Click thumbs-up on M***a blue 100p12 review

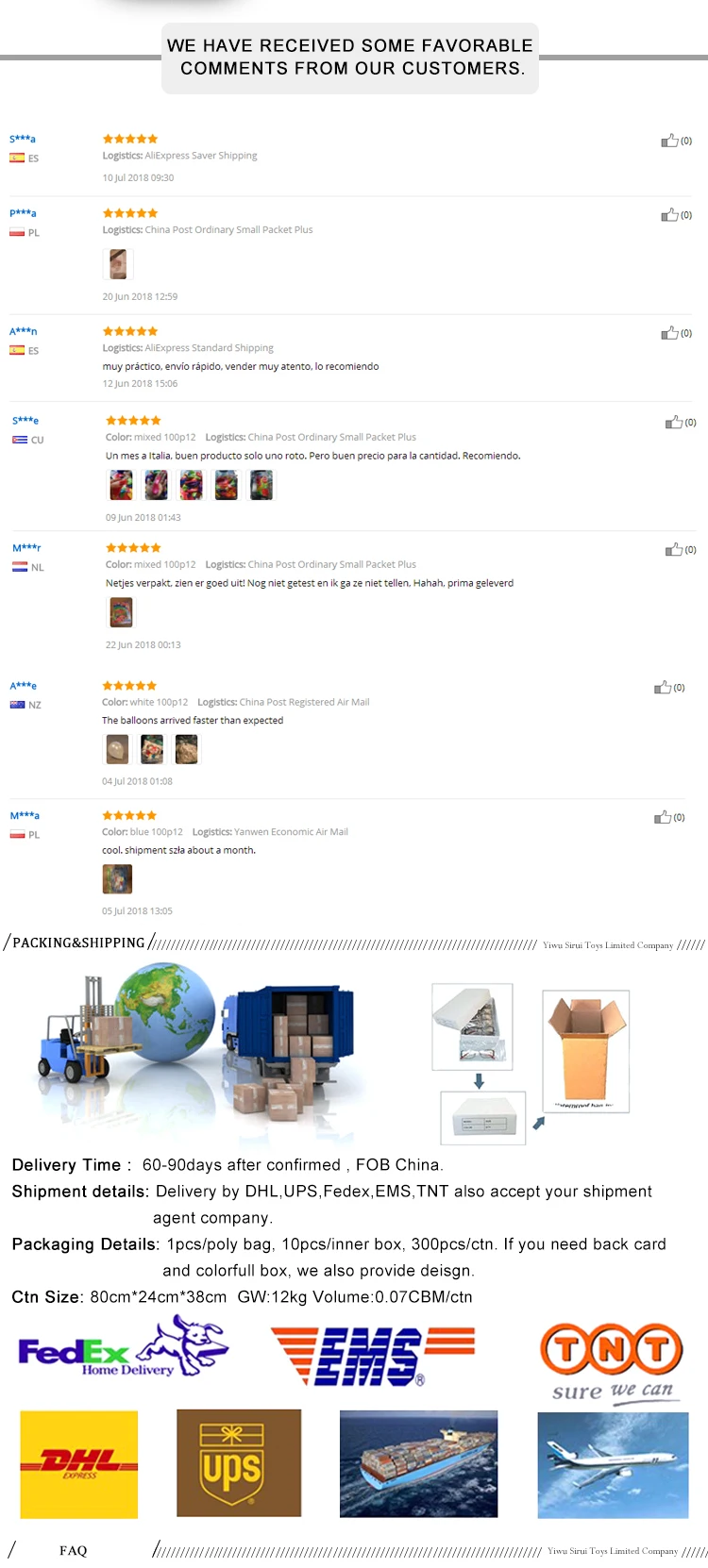tap(663, 817)
